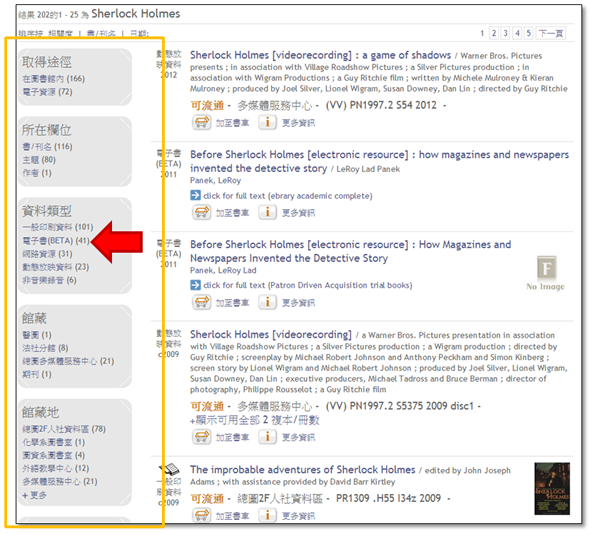Filter location '圖資系圖書室 (4)'
590x534 pixels.
pos(53,455)
